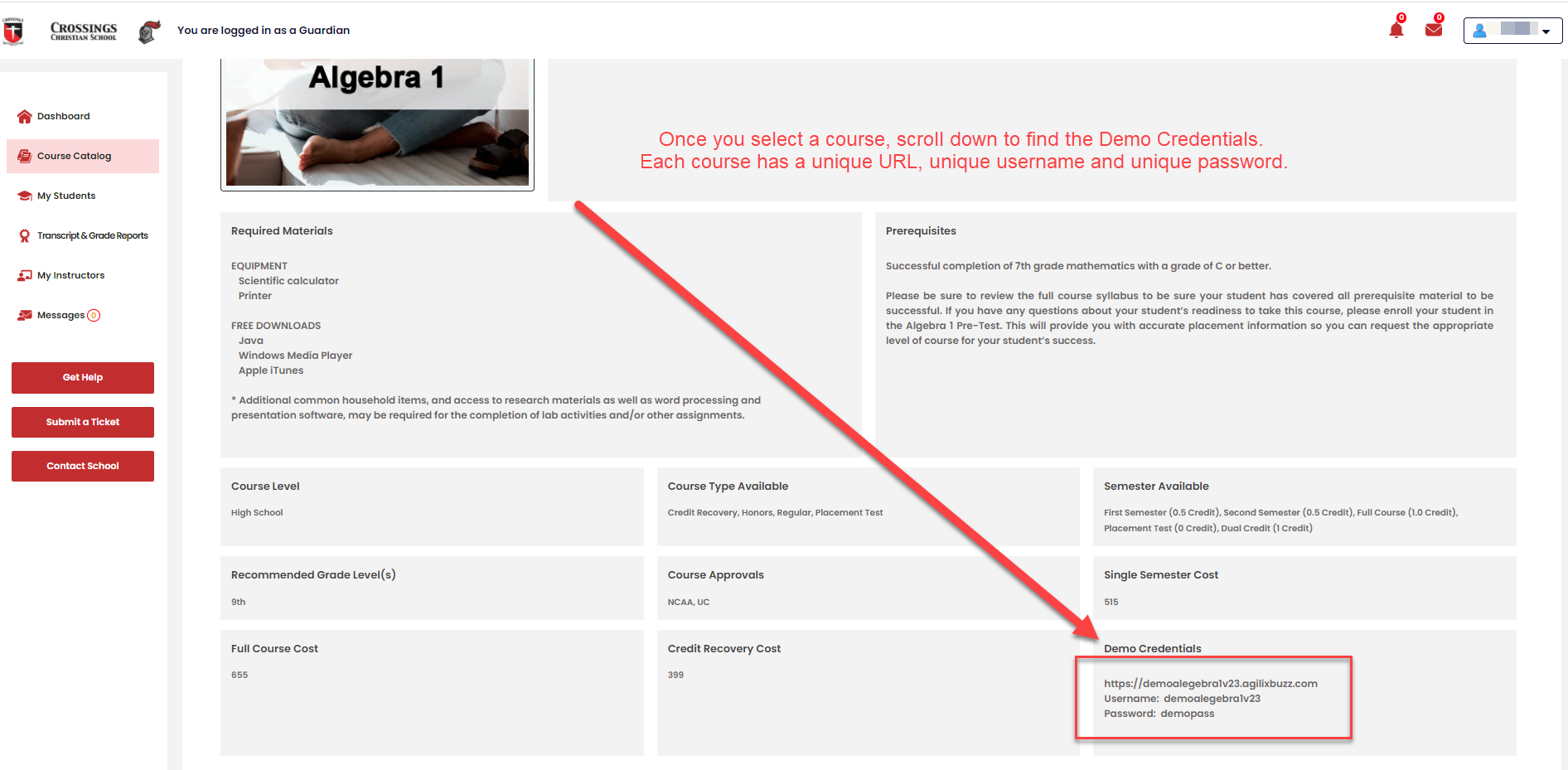Click the Printer equipment item
The height and width of the screenshot is (770, 1568).
(255, 296)
